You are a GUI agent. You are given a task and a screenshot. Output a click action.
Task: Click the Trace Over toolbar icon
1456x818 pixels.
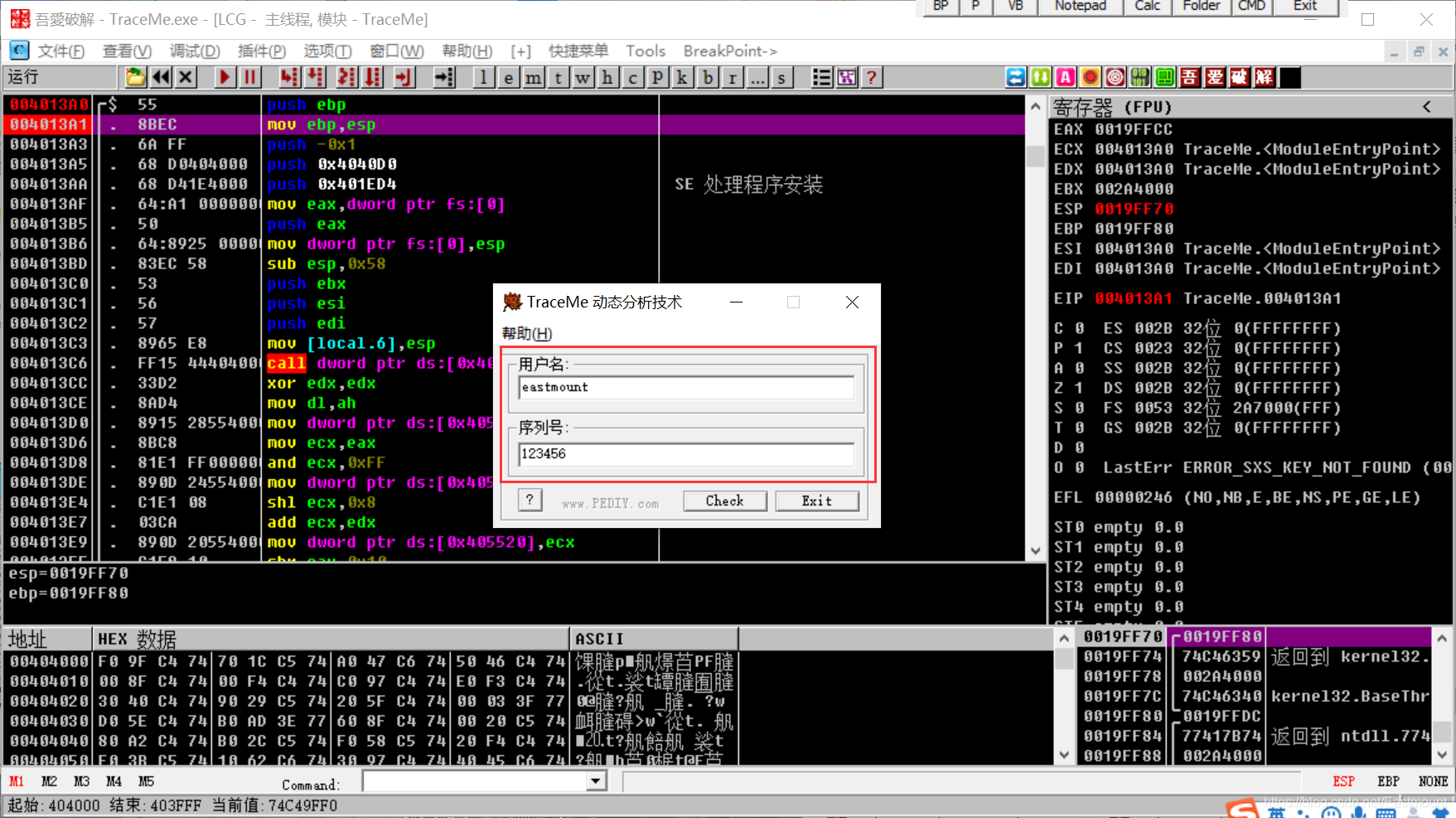pos(374,78)
